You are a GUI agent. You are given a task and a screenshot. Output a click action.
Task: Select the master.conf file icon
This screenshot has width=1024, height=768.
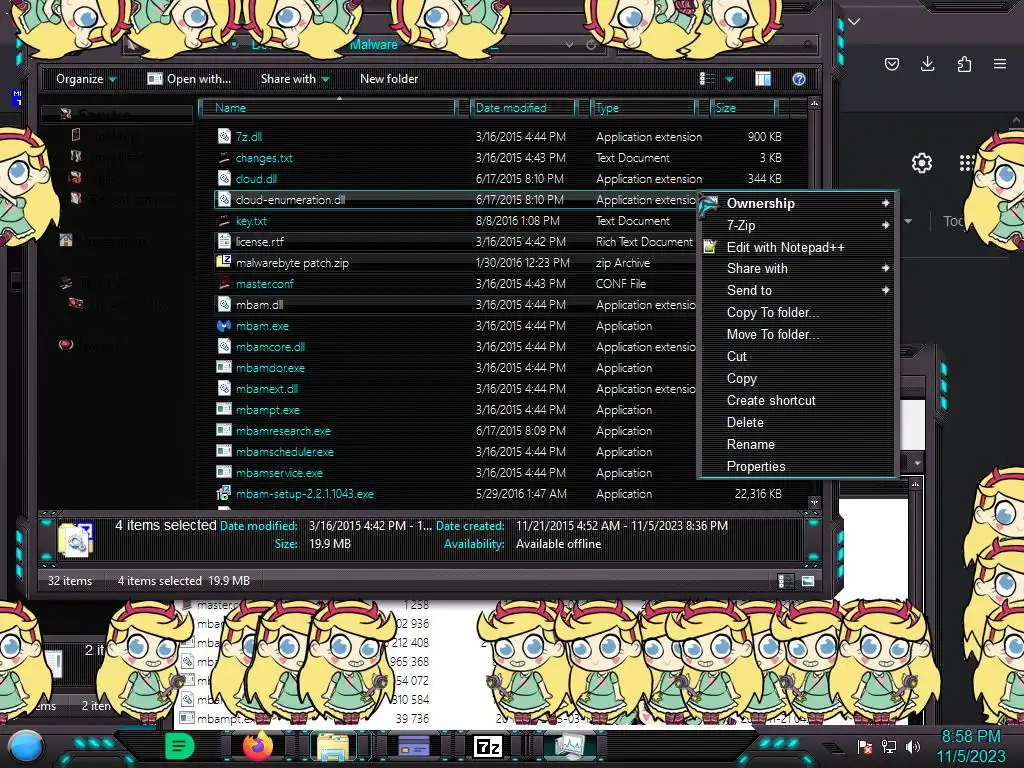tap(224, 283)
